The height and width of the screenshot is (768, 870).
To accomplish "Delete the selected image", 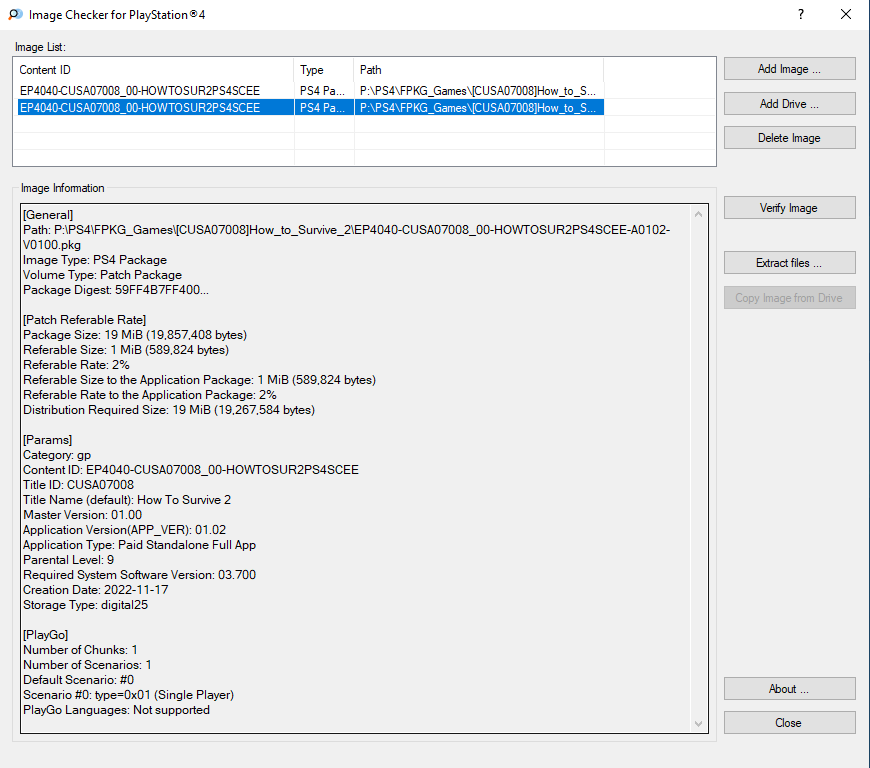I will [789, 138].
